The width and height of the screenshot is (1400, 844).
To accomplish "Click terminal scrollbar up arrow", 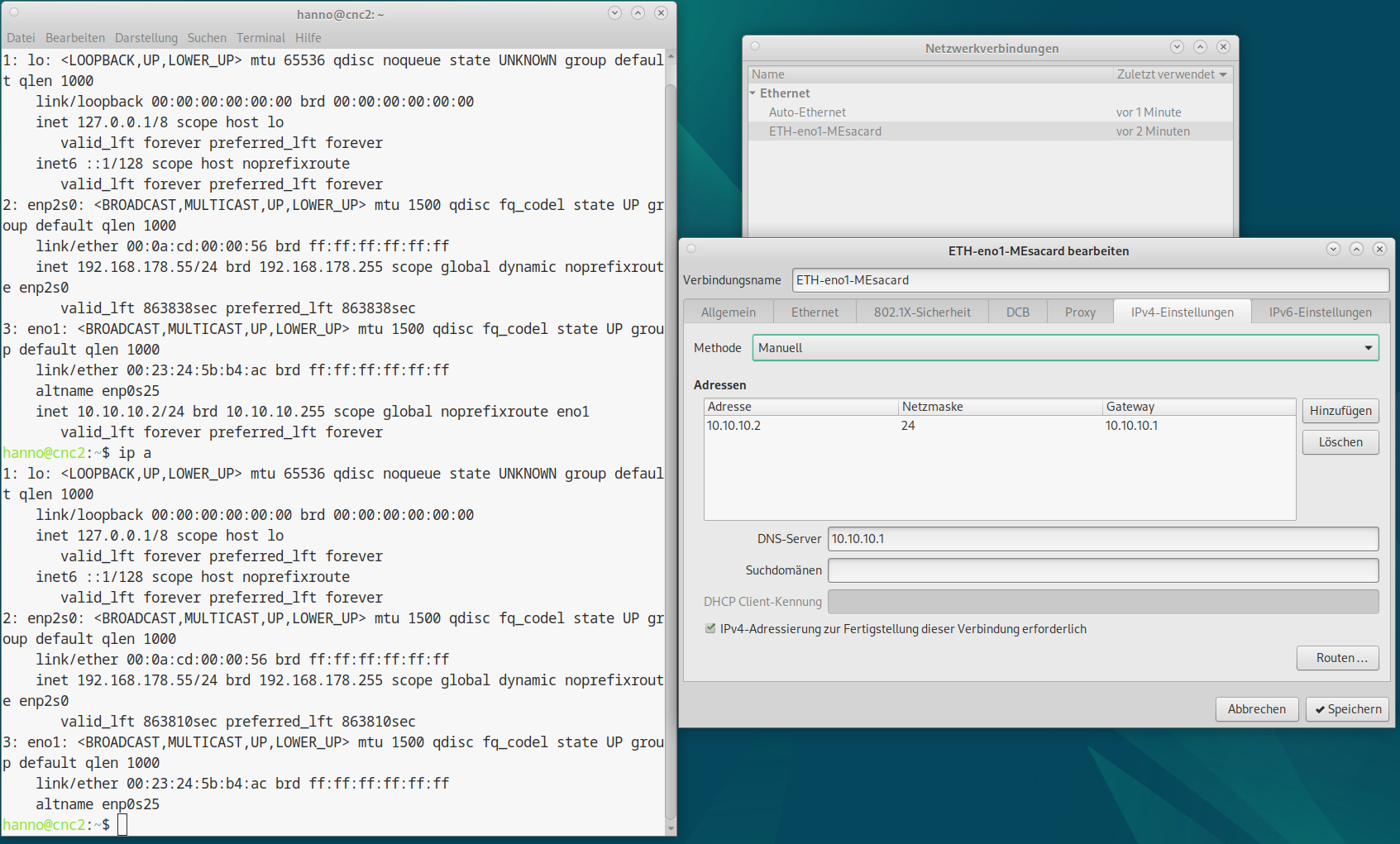I will tap(671, 56).
